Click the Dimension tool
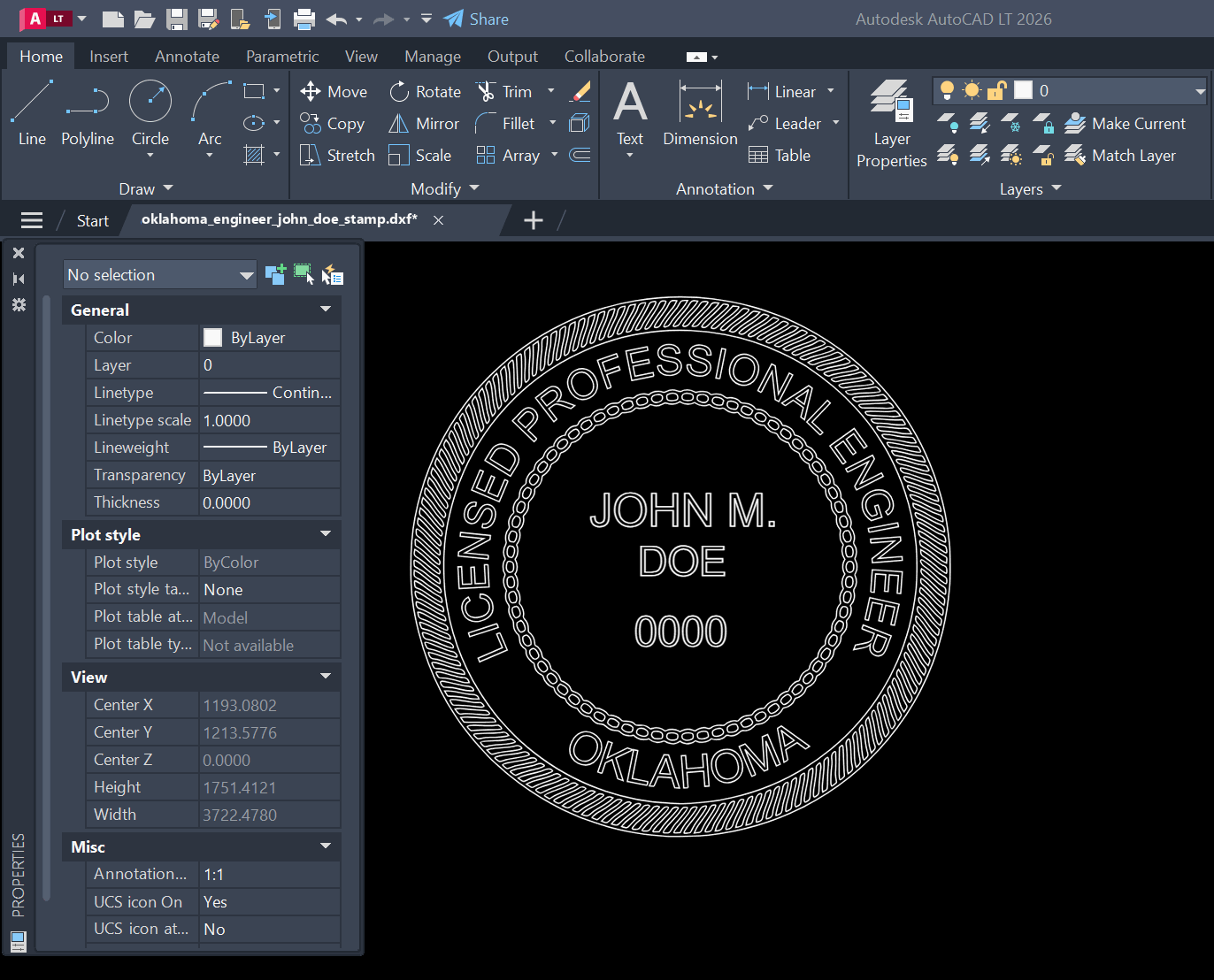The width and height of the screenshot is (1214, 980). (700, 113)
